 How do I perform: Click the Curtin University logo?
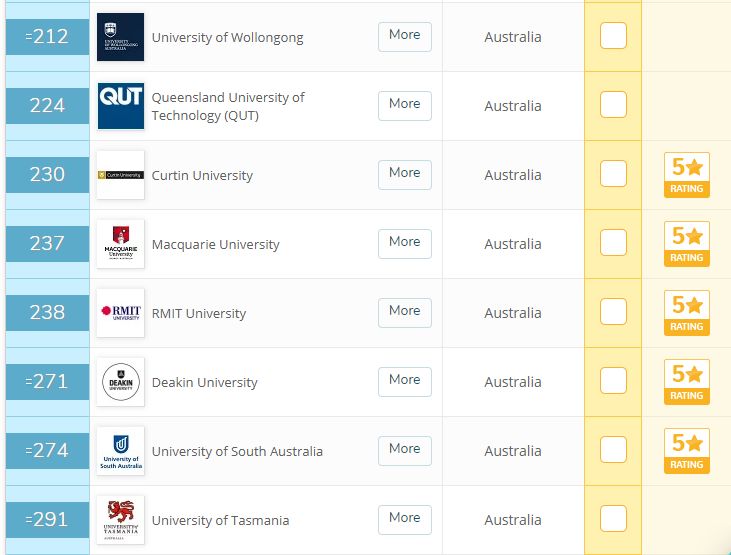pyautogui.click(x=120, y=175)
